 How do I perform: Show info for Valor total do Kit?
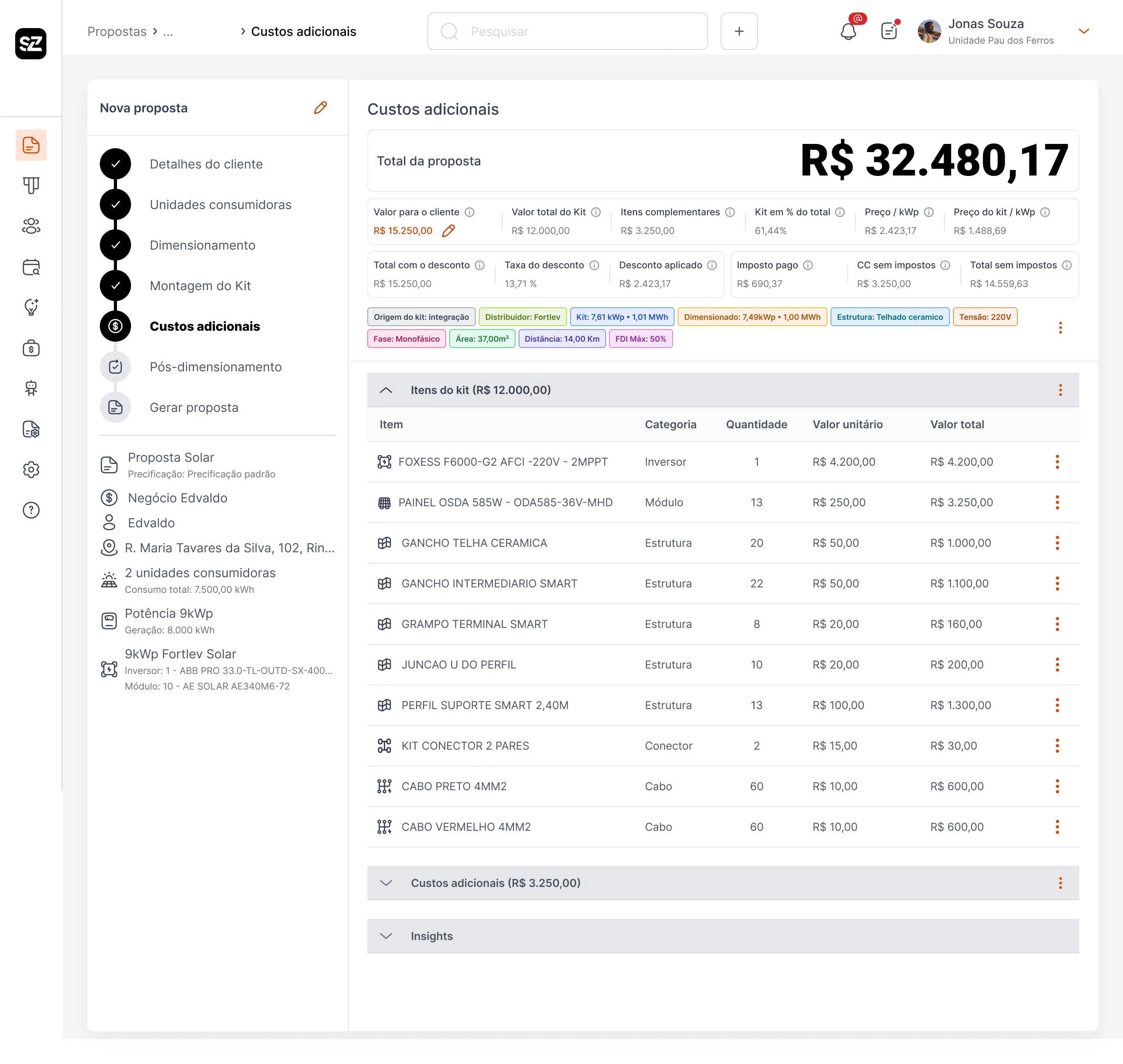[x=596, y=212]
